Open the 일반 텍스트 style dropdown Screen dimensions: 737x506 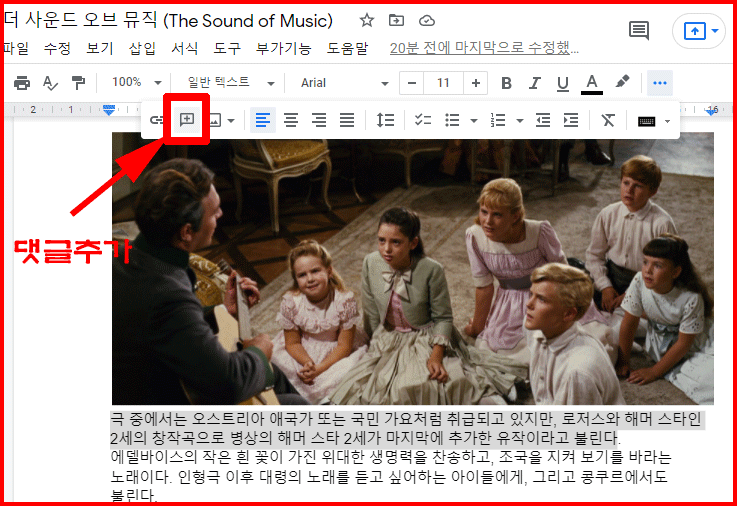tap(231, 83)
